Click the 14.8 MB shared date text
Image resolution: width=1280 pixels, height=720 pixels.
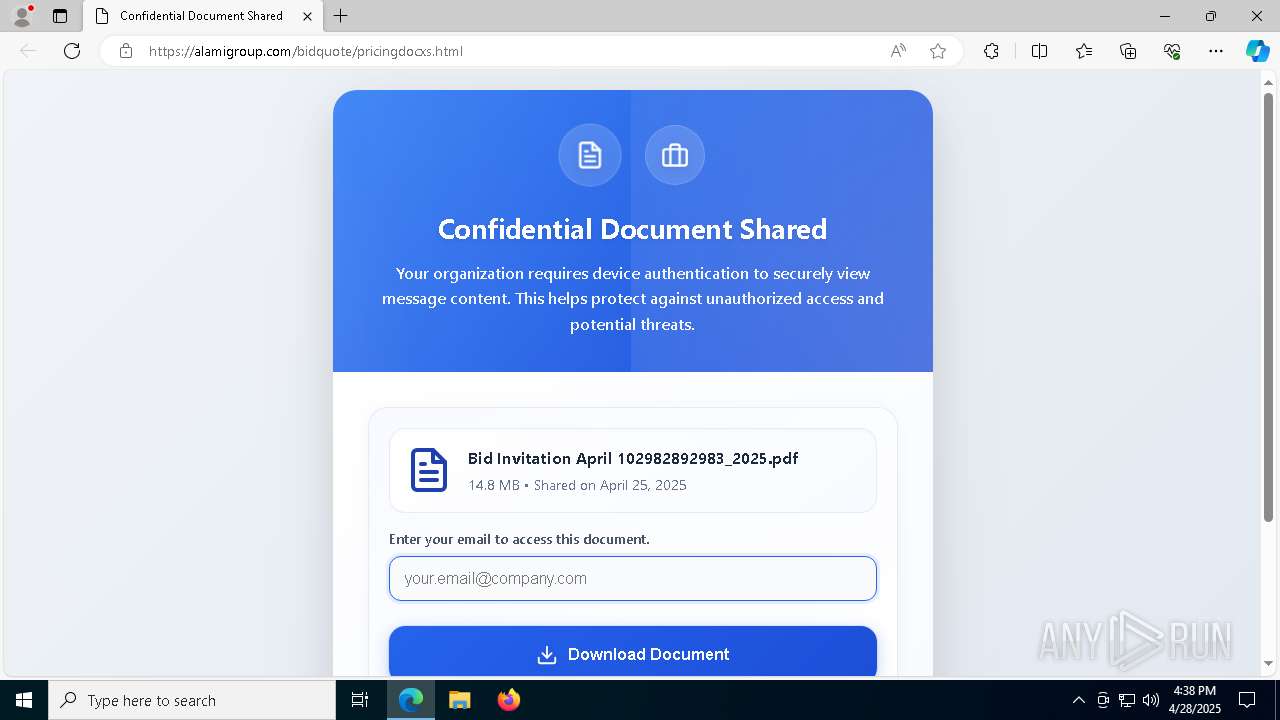pos(577,485)
